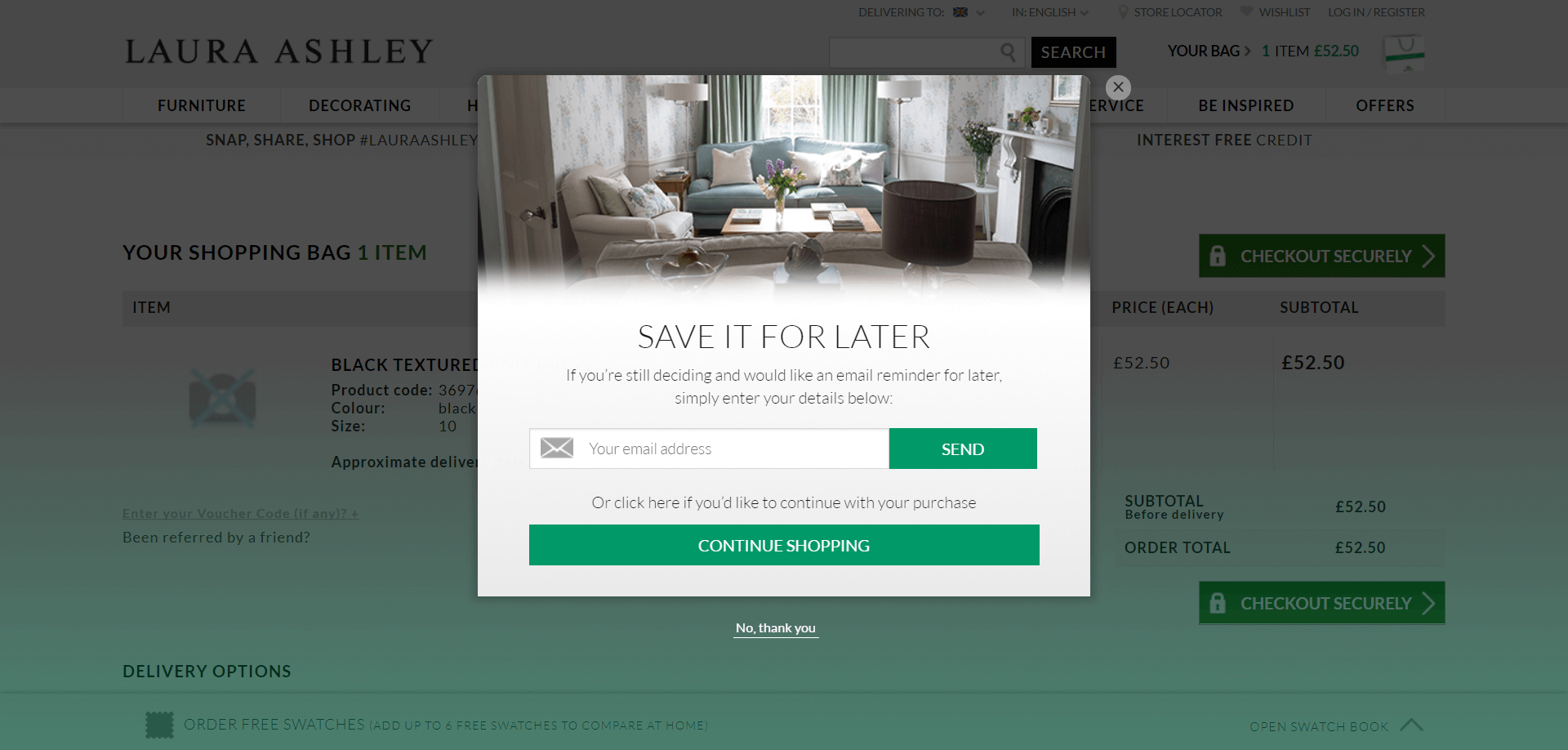Open the Be Inspired menu
Image resolution: width=1568 pixels, height=750 pixels.
click(1246, 105)
